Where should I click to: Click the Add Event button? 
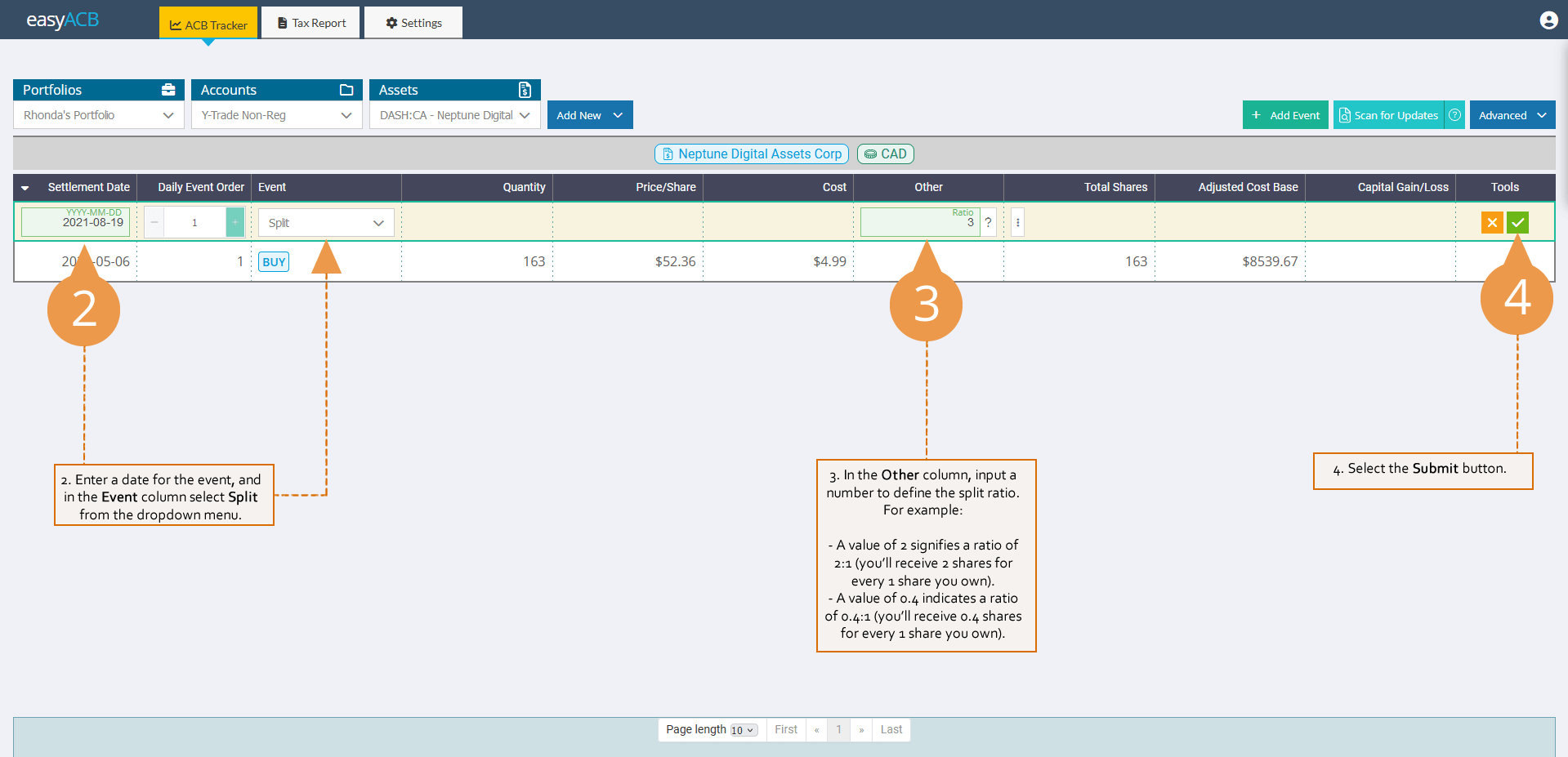click(x=1285, y=115)
